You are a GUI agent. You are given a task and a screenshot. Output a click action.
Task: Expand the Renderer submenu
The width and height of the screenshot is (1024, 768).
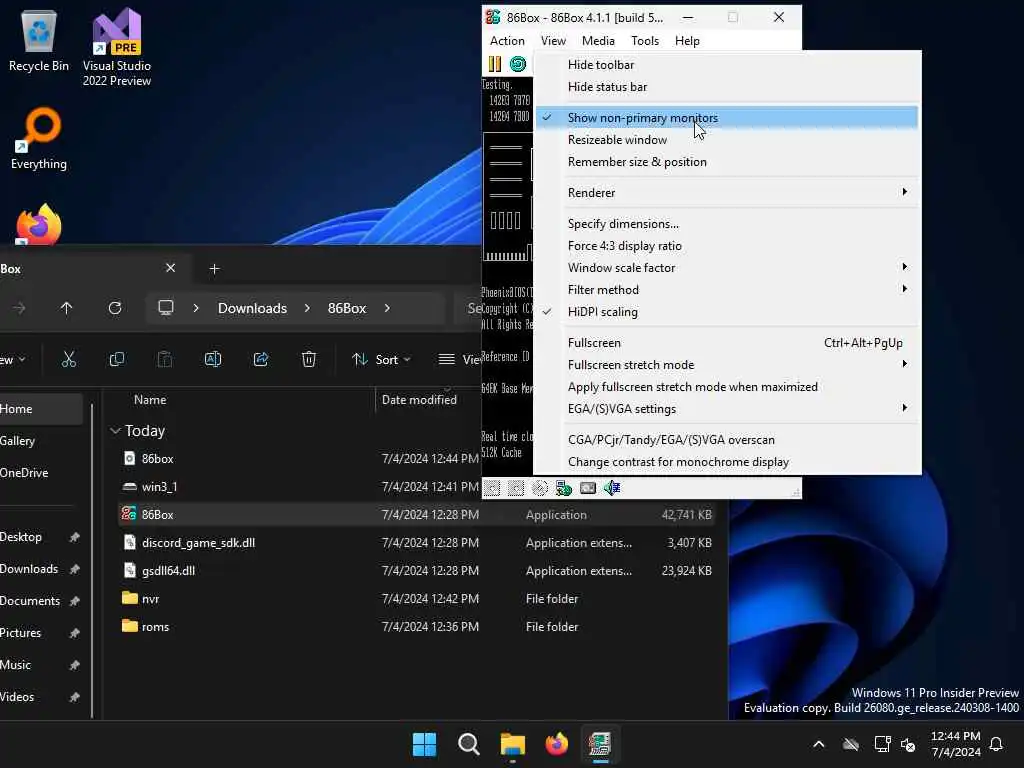point(727,193)
